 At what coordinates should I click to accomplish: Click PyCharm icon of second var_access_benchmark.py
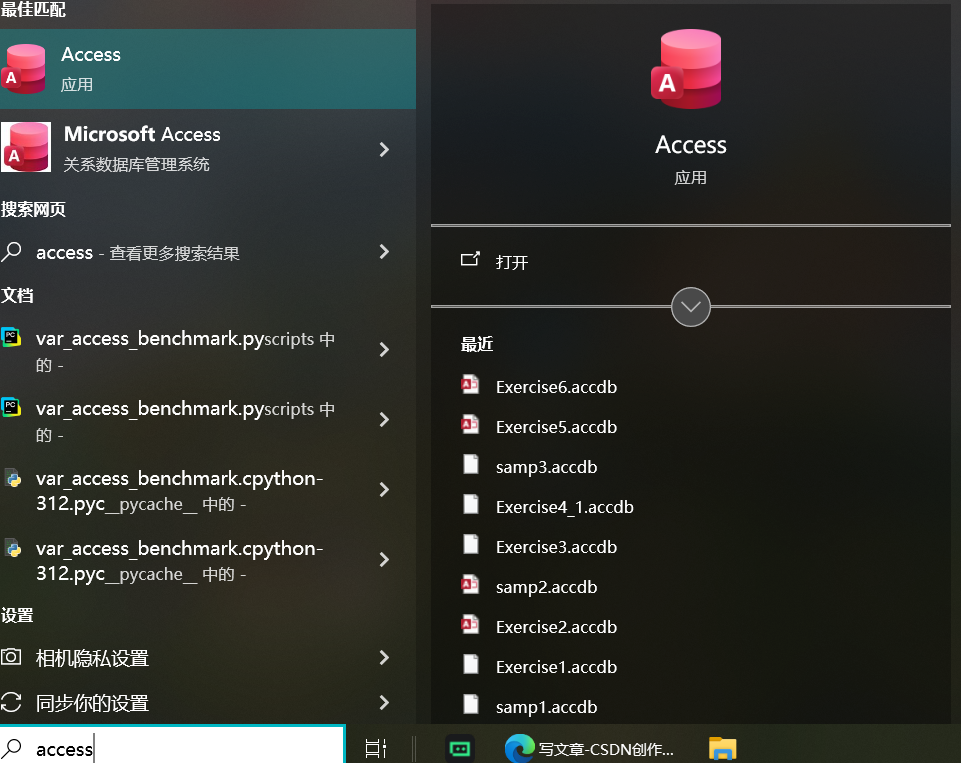pyautogui.click(x=12, y=408)
